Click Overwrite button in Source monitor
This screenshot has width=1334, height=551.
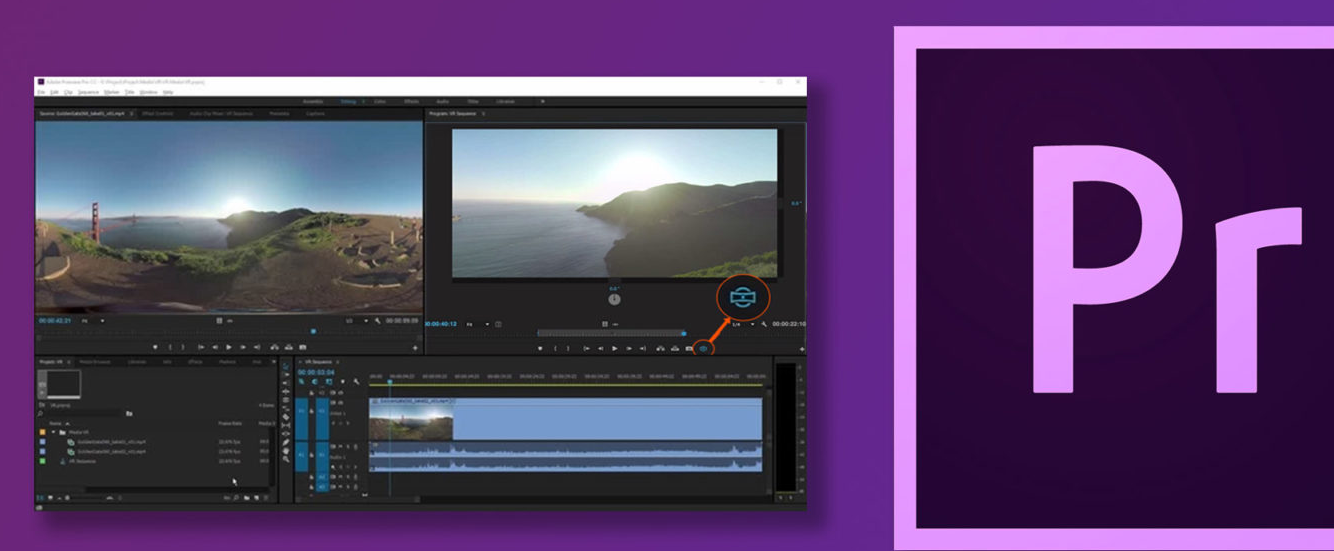(289, 347)
